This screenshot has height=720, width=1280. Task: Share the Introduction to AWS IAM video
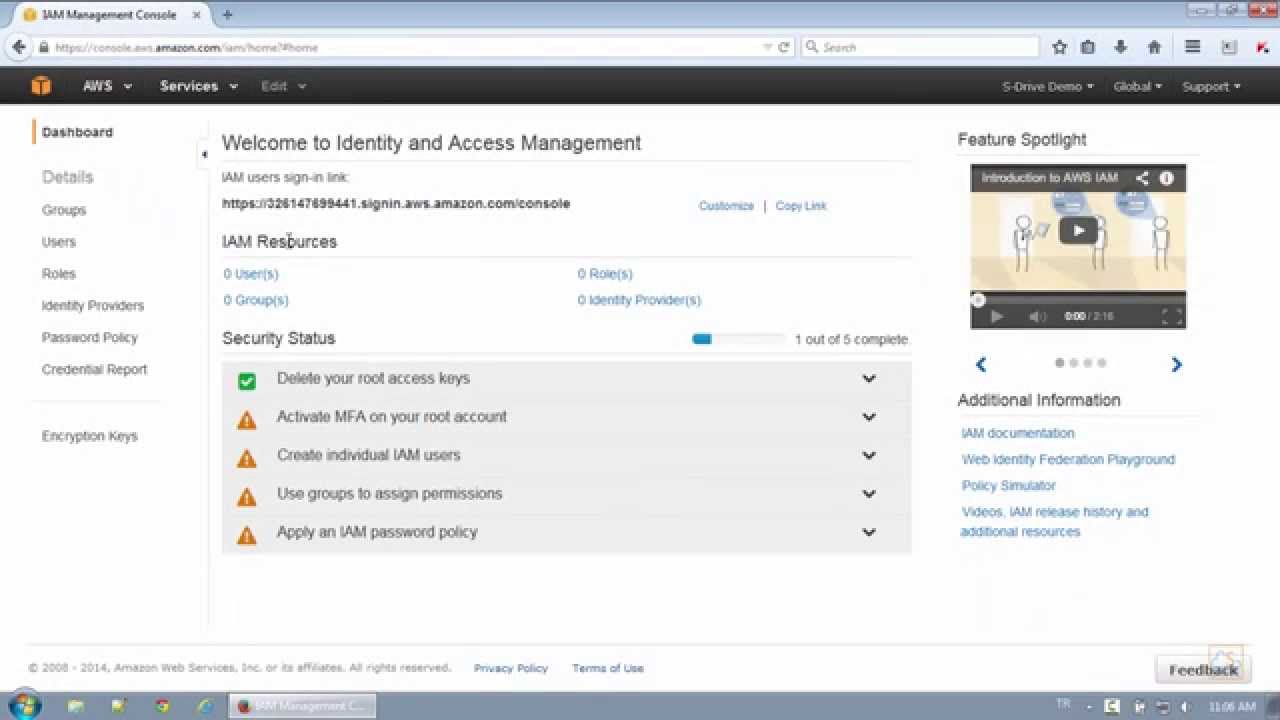(x=1142, y=178)
